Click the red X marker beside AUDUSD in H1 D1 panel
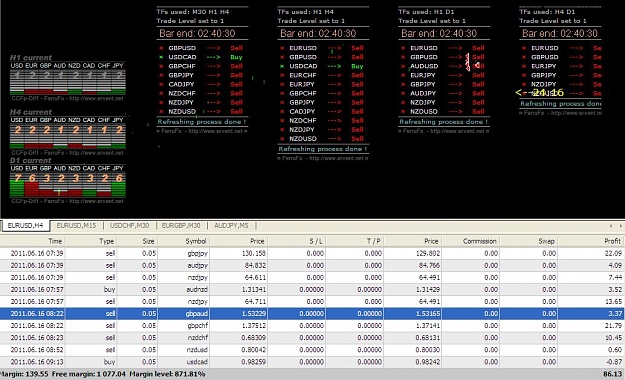This screenshot has width=625, height=380. (x=403, y=66)
